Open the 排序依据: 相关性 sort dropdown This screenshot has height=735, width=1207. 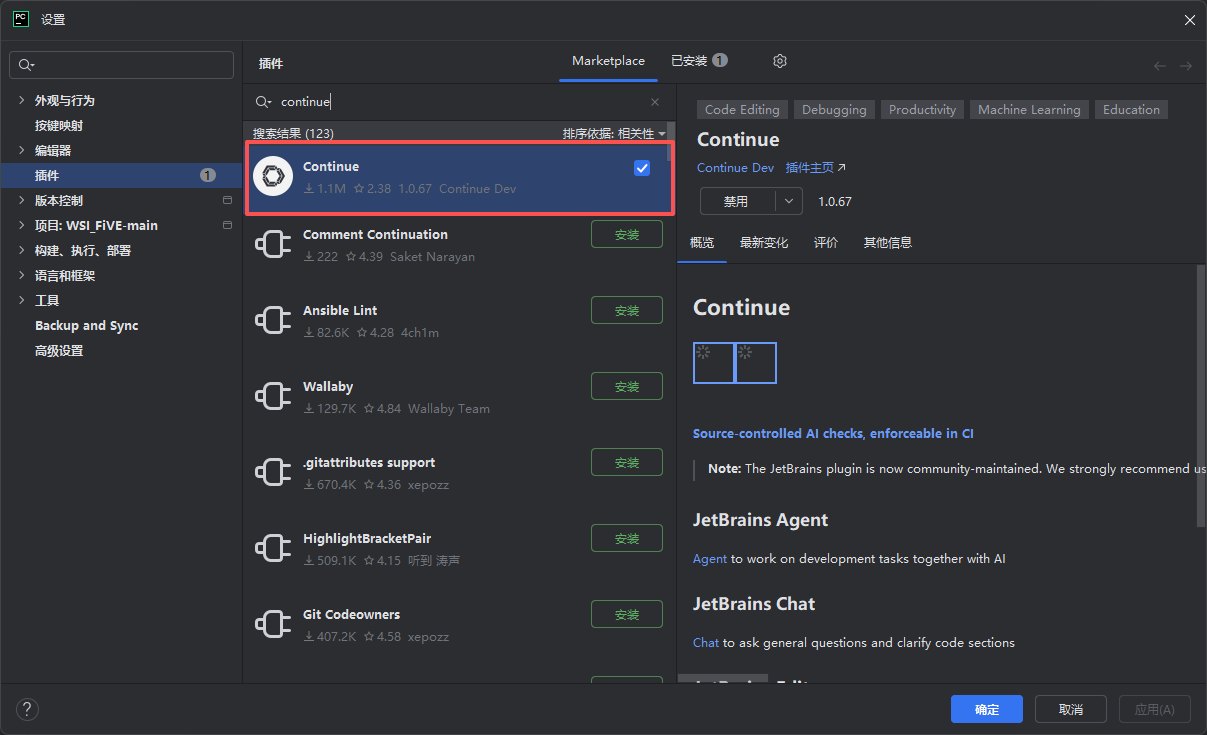[x=613, y=133]
